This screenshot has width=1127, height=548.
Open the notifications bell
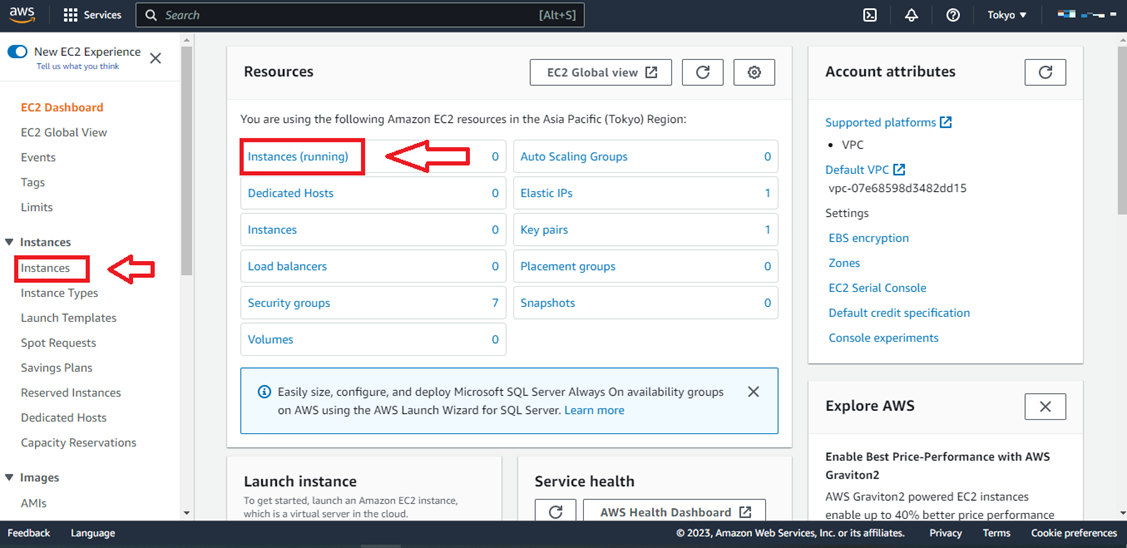point(911,14)
